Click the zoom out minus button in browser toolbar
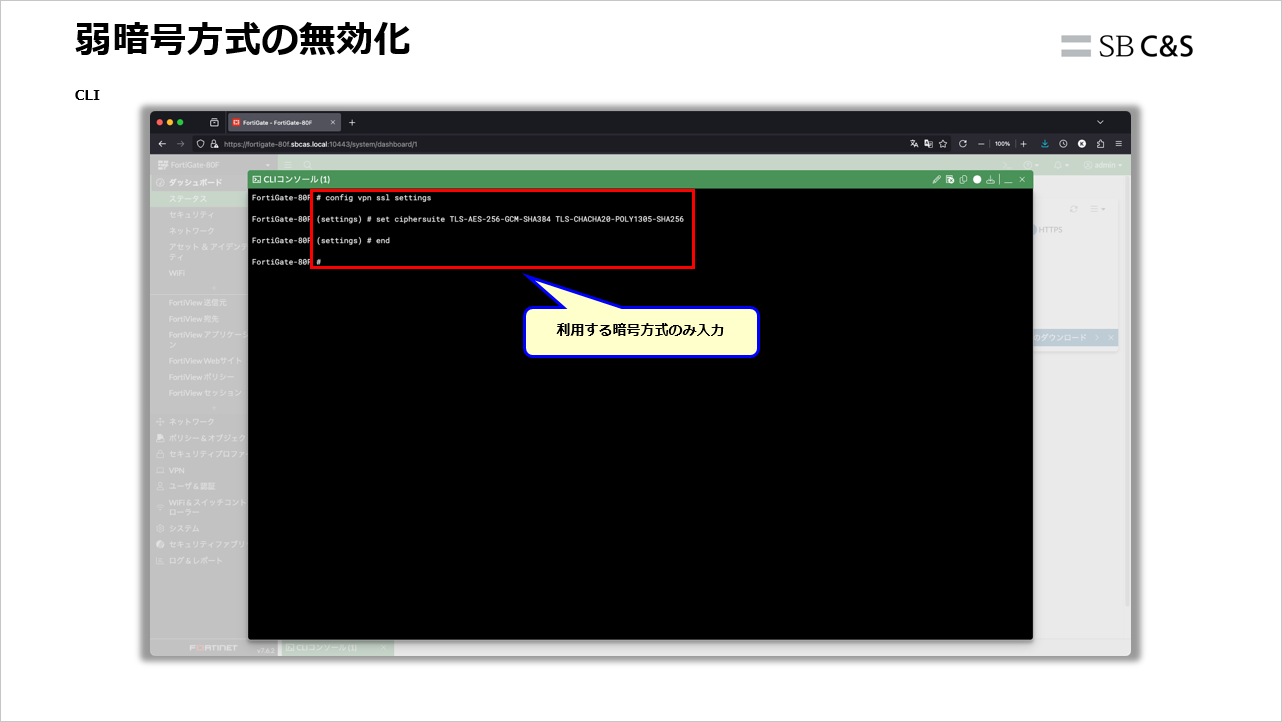The height and width of the screenshot is (722, 1282). click(x=982, y=143)
